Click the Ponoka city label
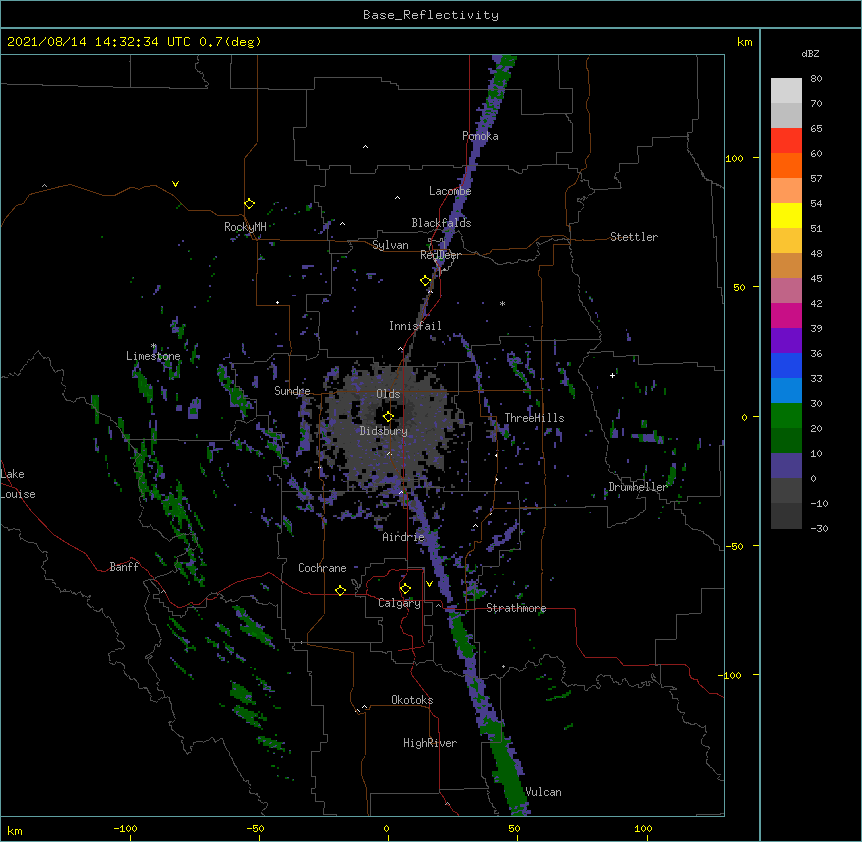 [x=480, y=136]
